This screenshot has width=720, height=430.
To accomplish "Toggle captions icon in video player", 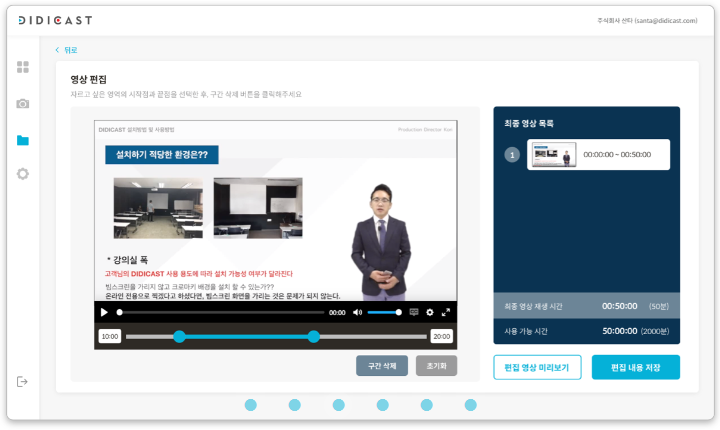I will coord(414,312).
